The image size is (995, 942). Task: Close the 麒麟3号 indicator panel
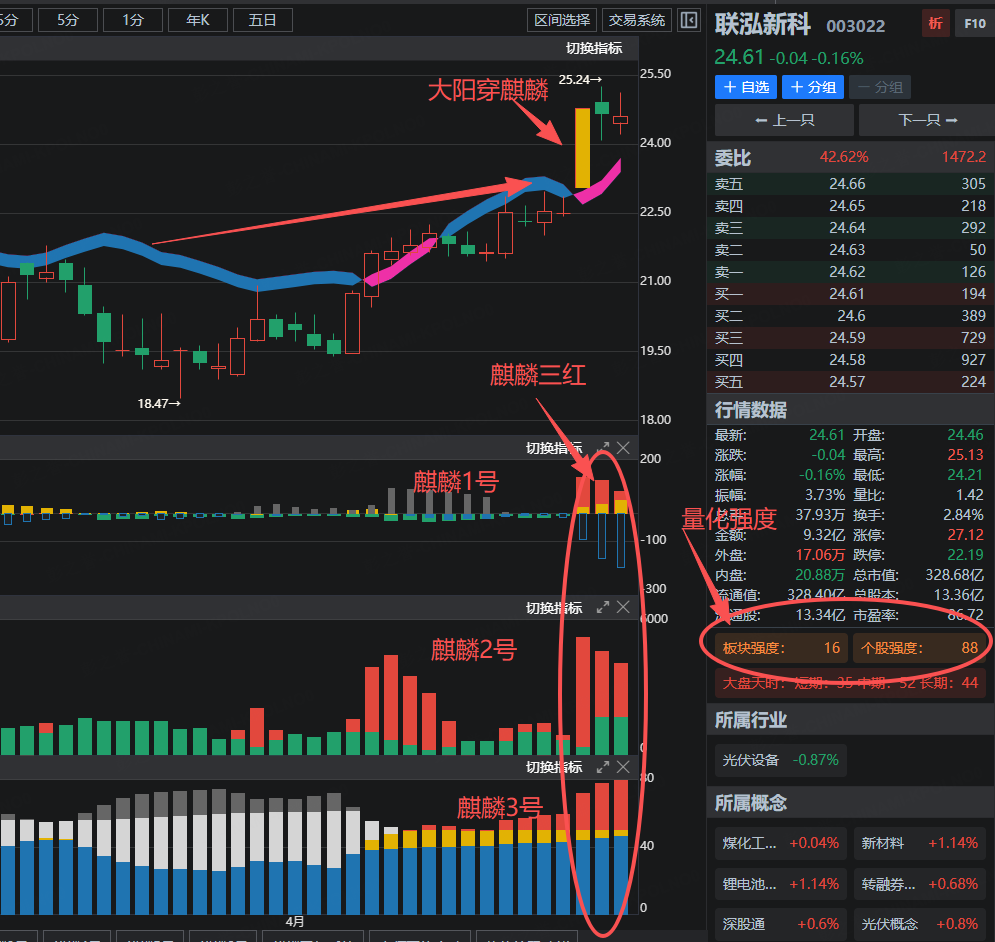point(623,767)
